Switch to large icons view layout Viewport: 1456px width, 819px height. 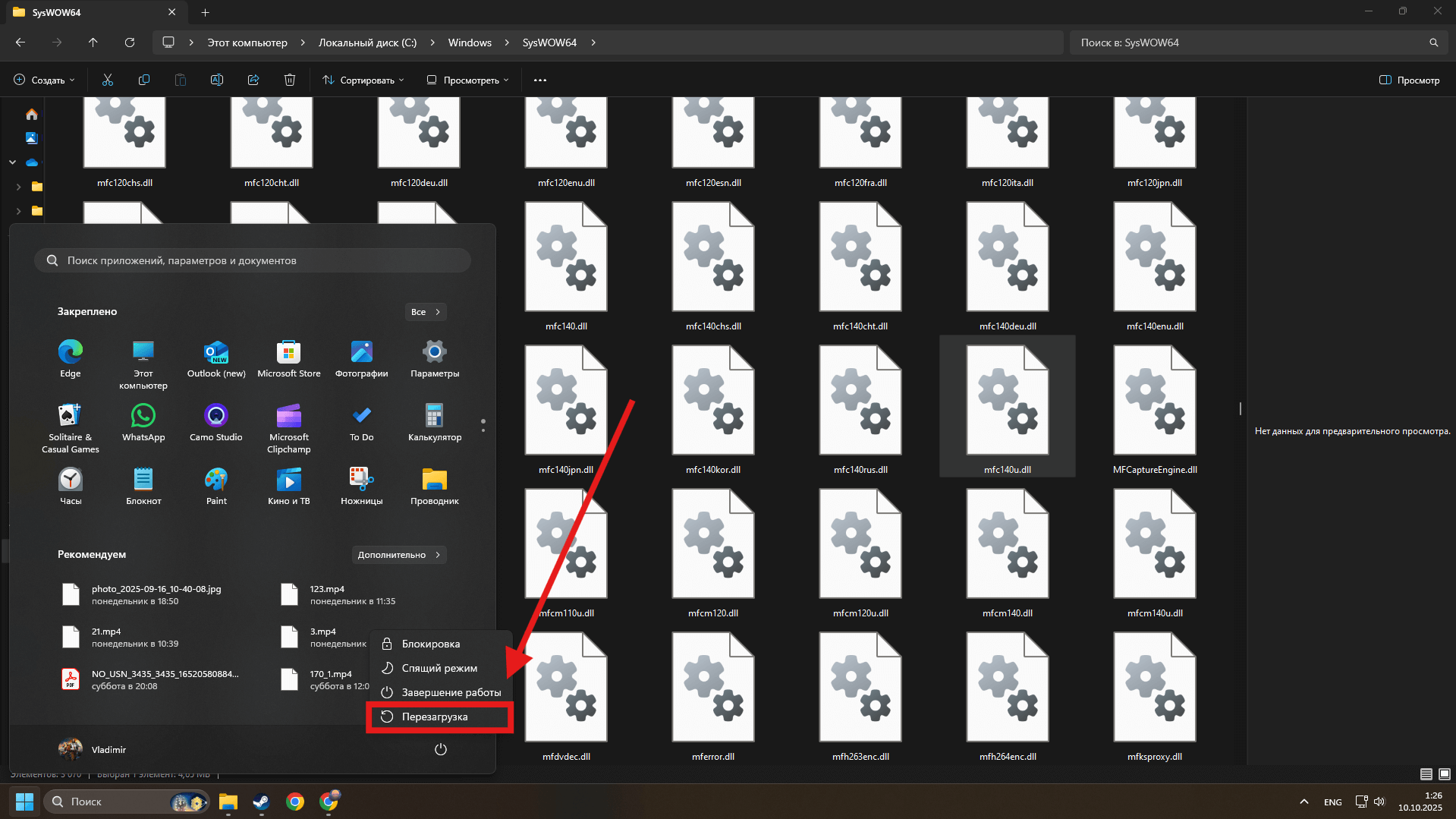pyautogui.click(x=1445, y=774)
